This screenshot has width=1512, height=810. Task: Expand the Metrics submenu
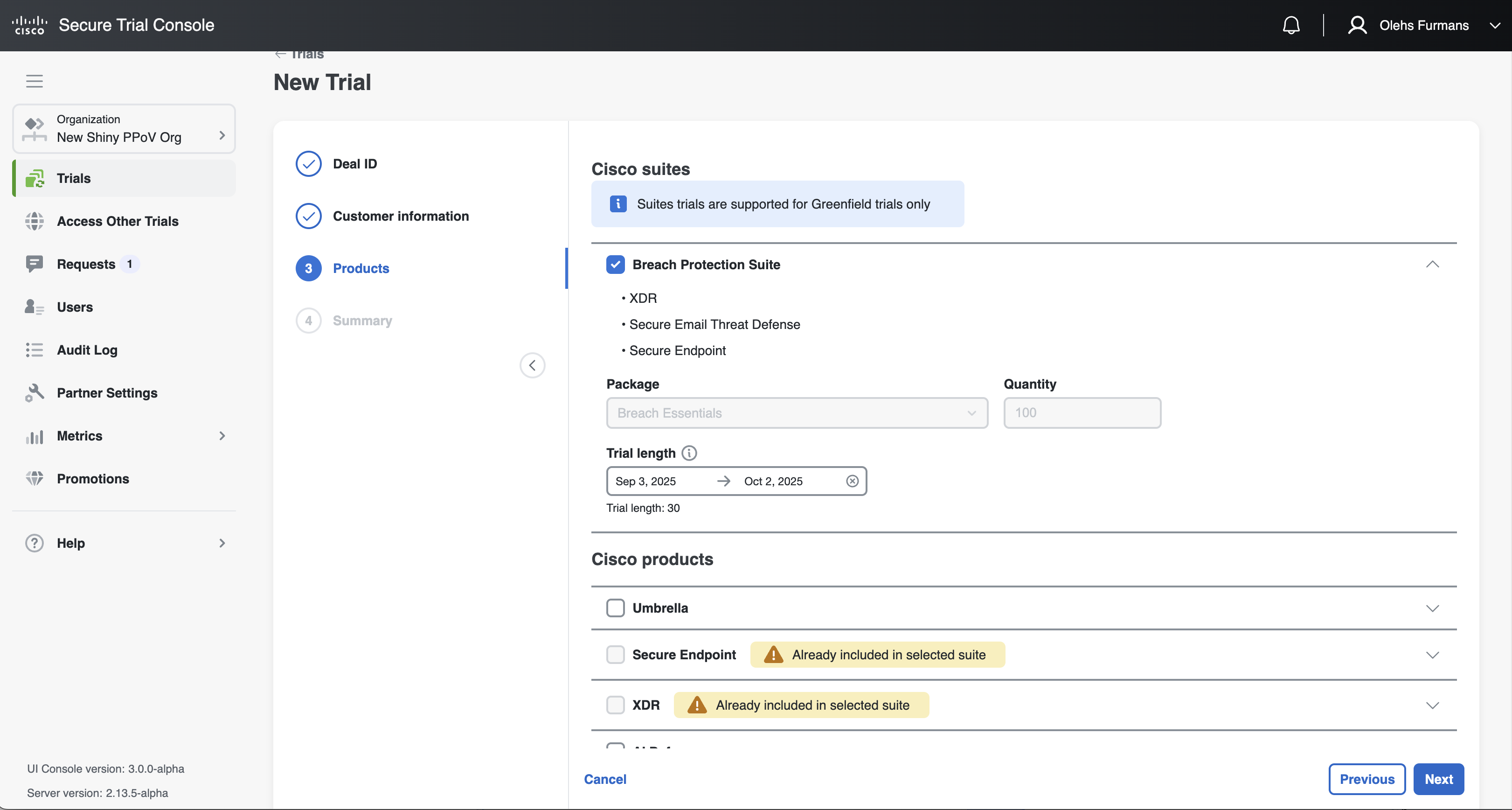coord(222,436)
